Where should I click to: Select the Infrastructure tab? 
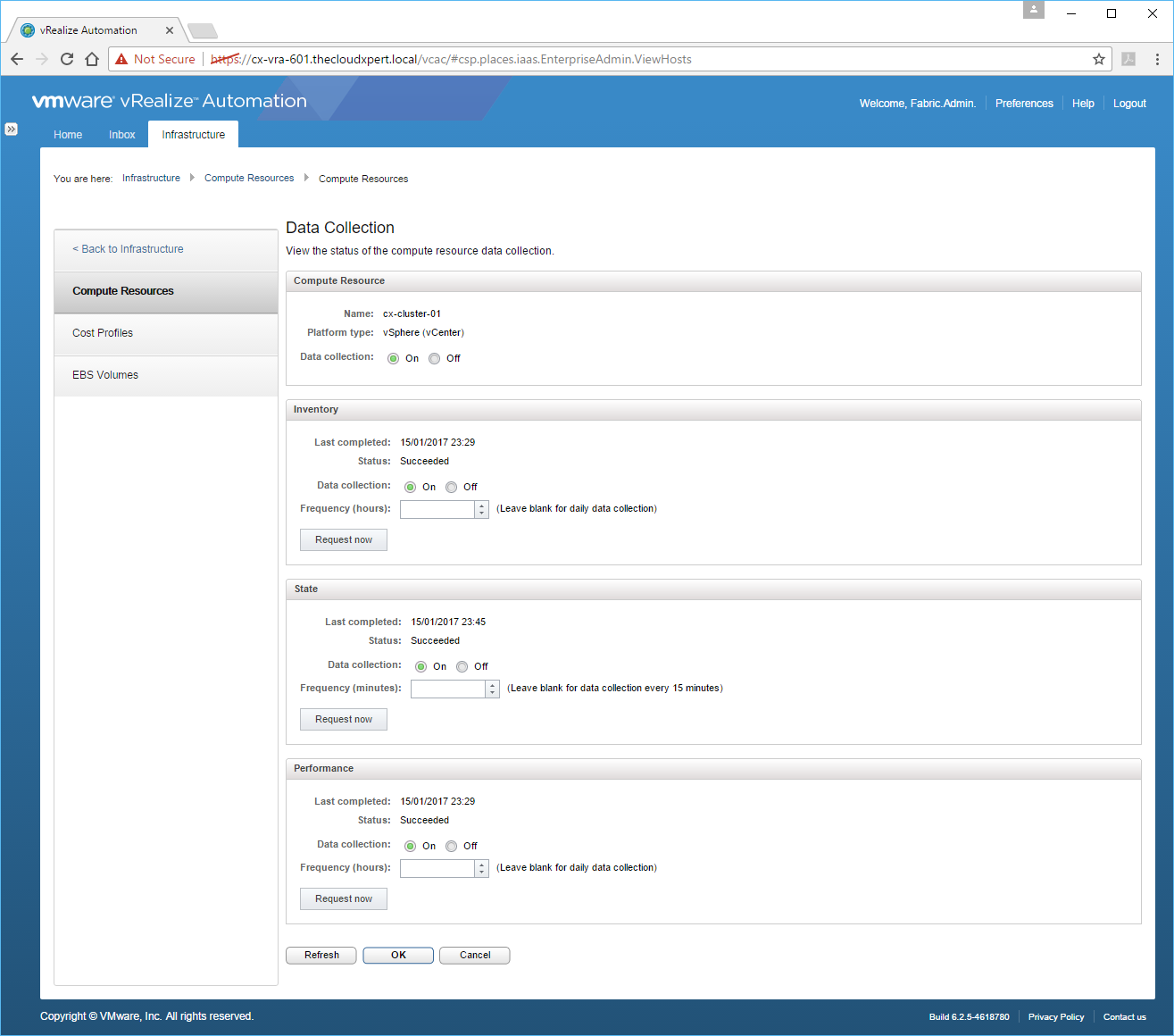(x=194, y=135)
